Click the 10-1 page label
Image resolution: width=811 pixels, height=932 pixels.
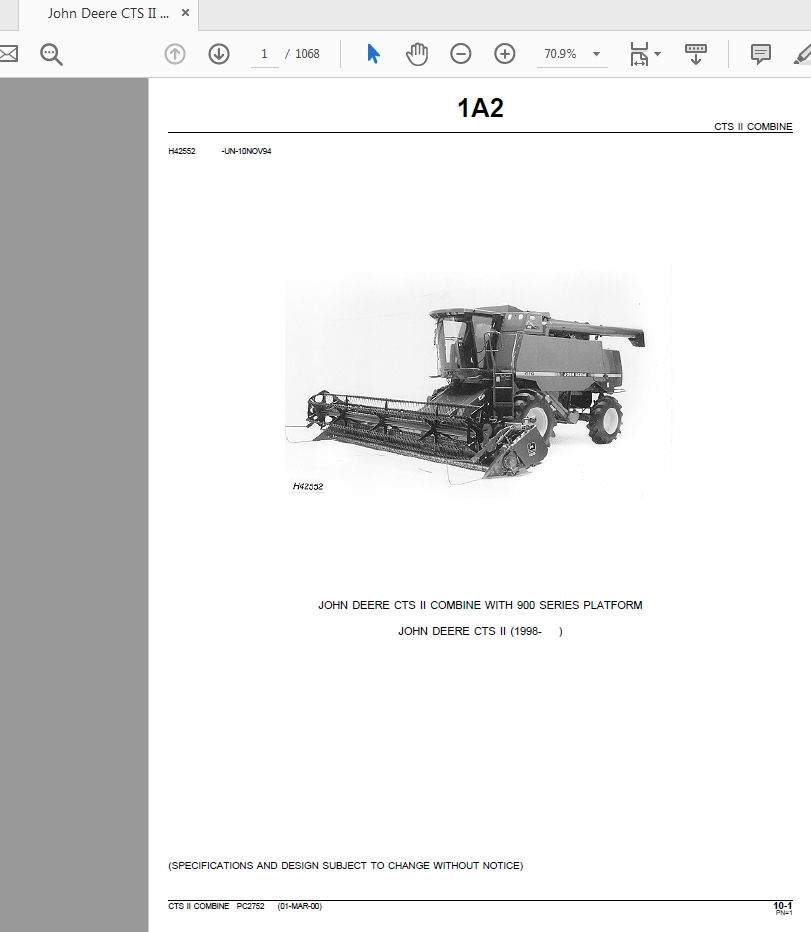(x=782, y=906)
